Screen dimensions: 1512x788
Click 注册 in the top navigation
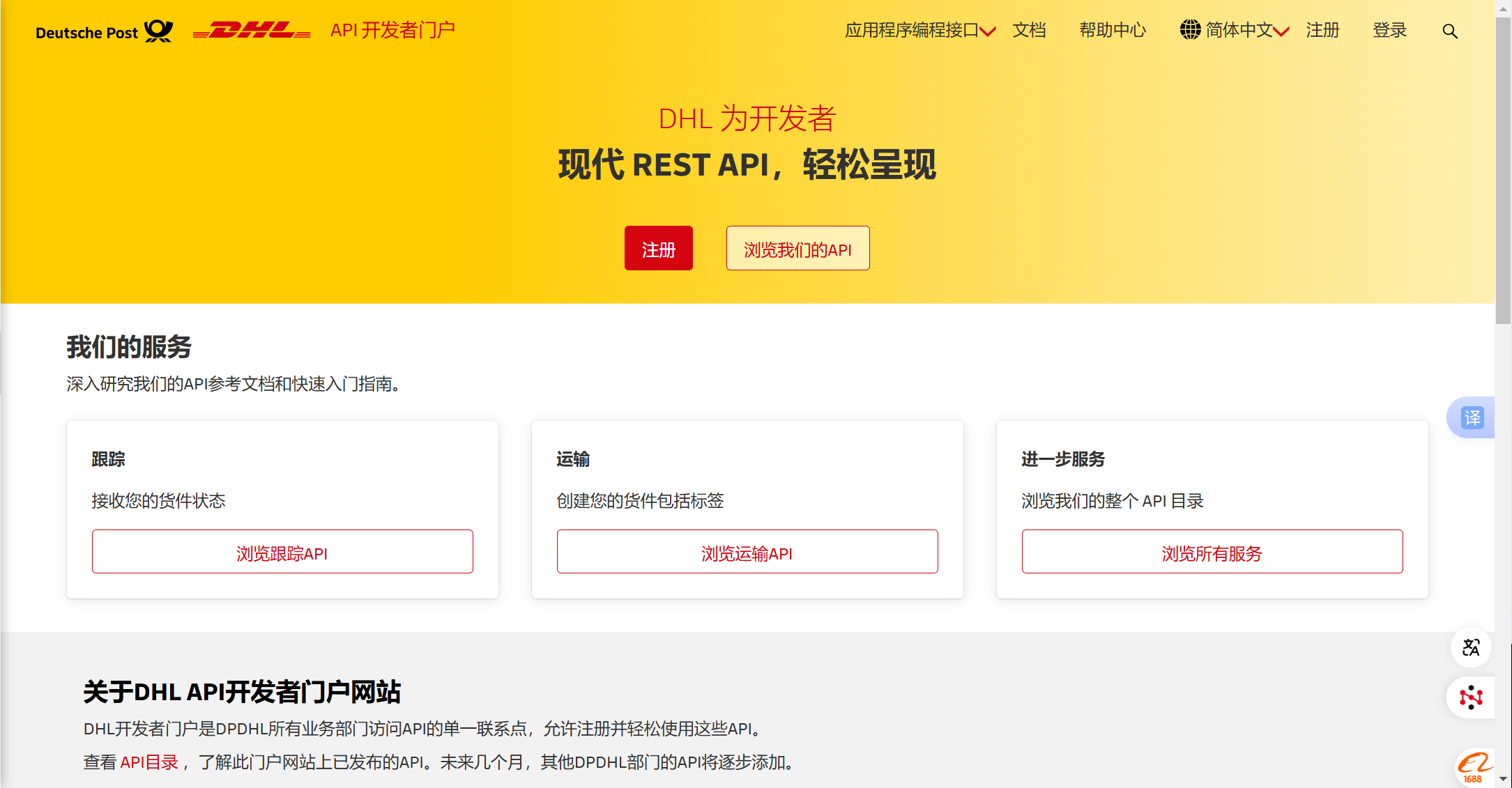[1322, 31]
